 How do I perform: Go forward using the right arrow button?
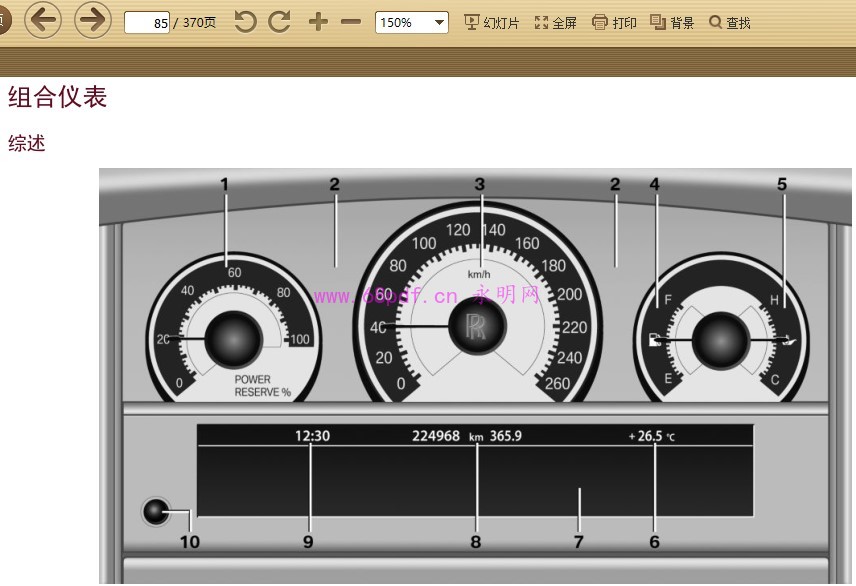pyautogui.click(x=93, y=20)
